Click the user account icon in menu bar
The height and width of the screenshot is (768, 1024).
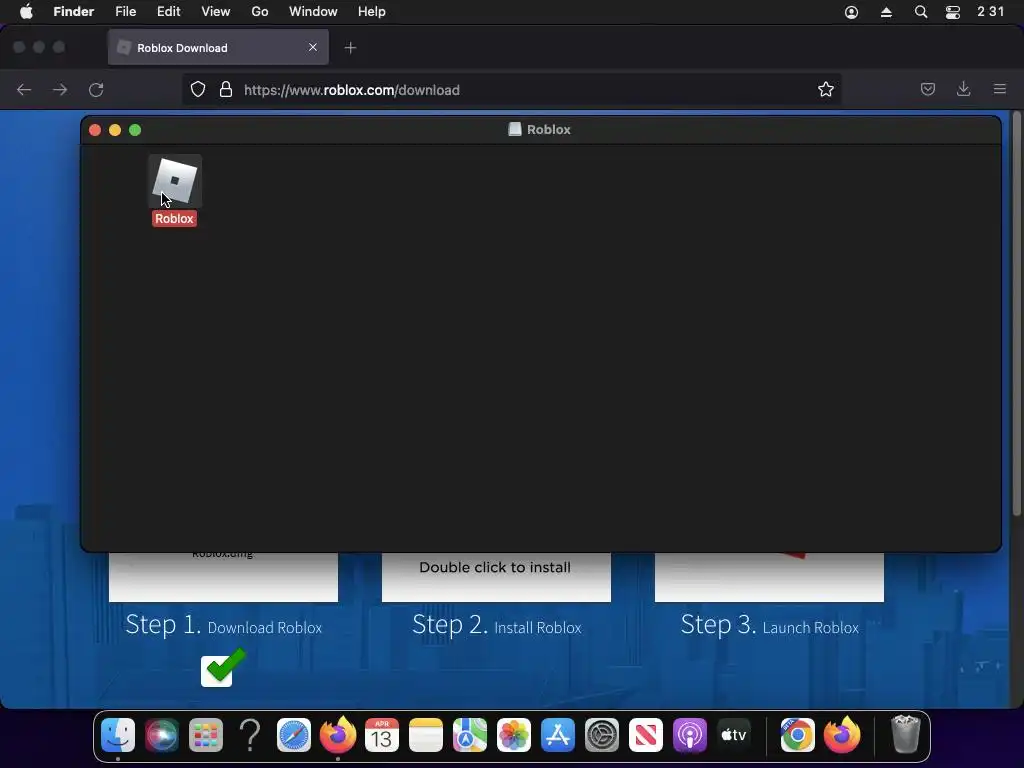tap(852, 12)
